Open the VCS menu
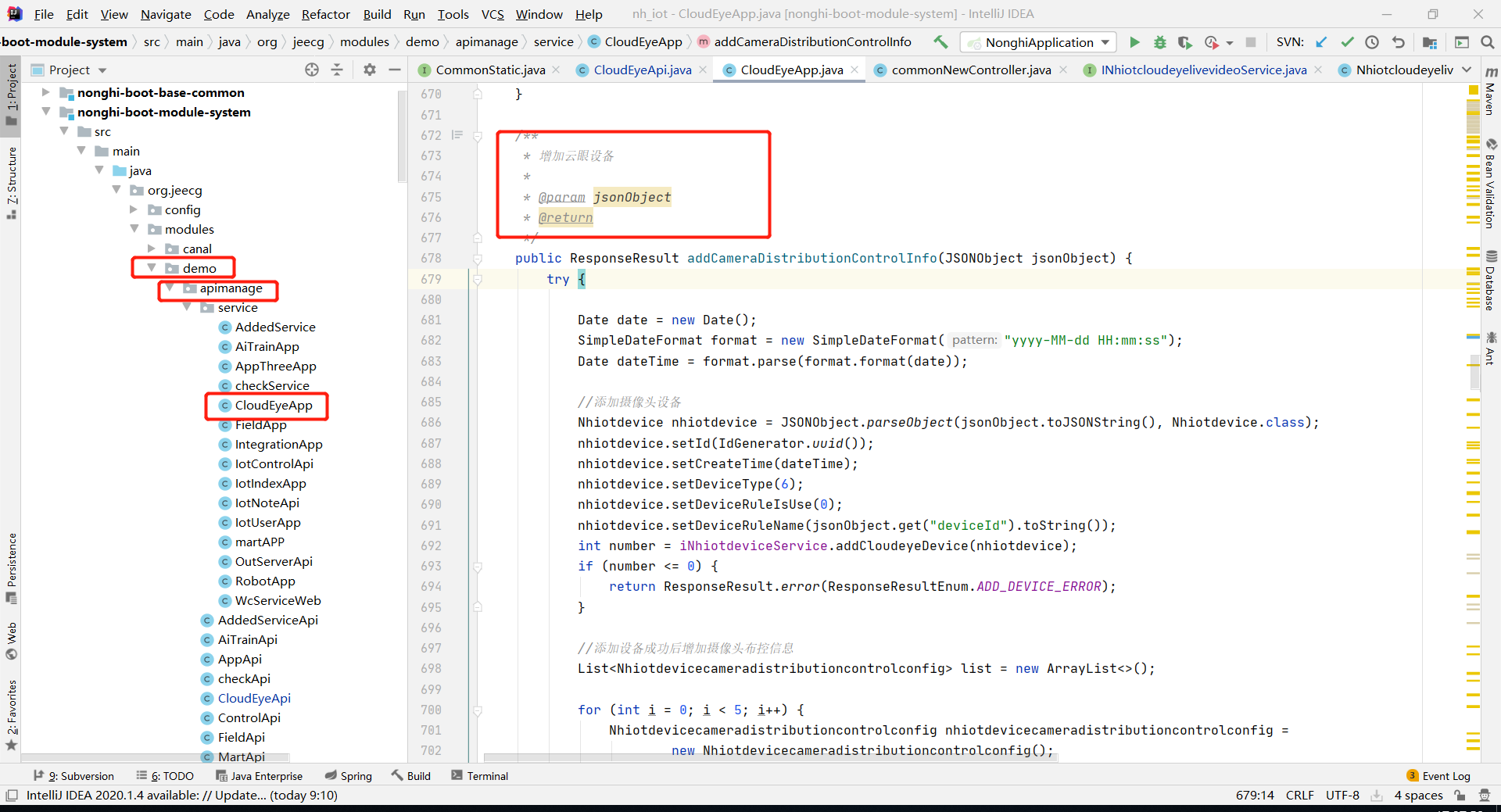 (x=493, y=14)
